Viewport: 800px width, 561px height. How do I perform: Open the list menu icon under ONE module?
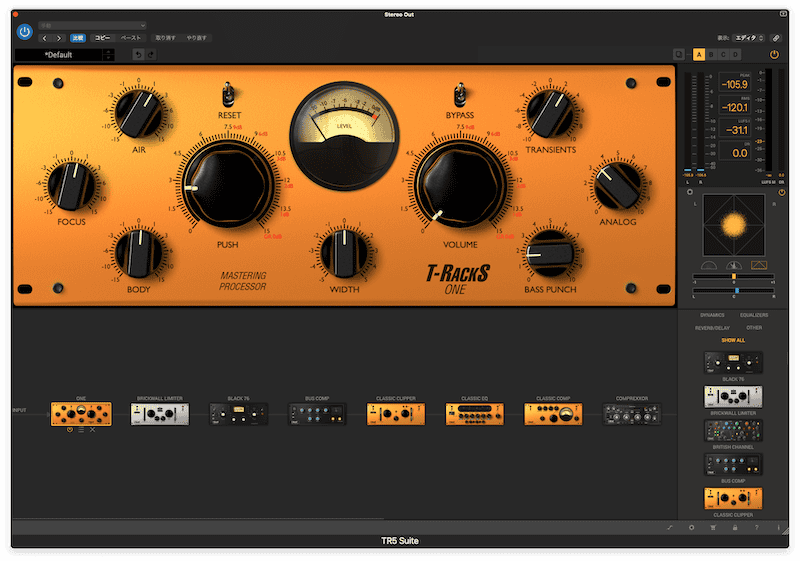81,430
